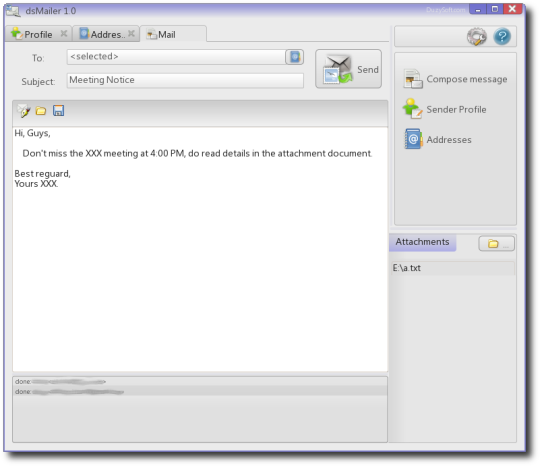Select attachment E:\a.txt in the list
This screenshot has height=466, width=540.
tap(453, 268)
